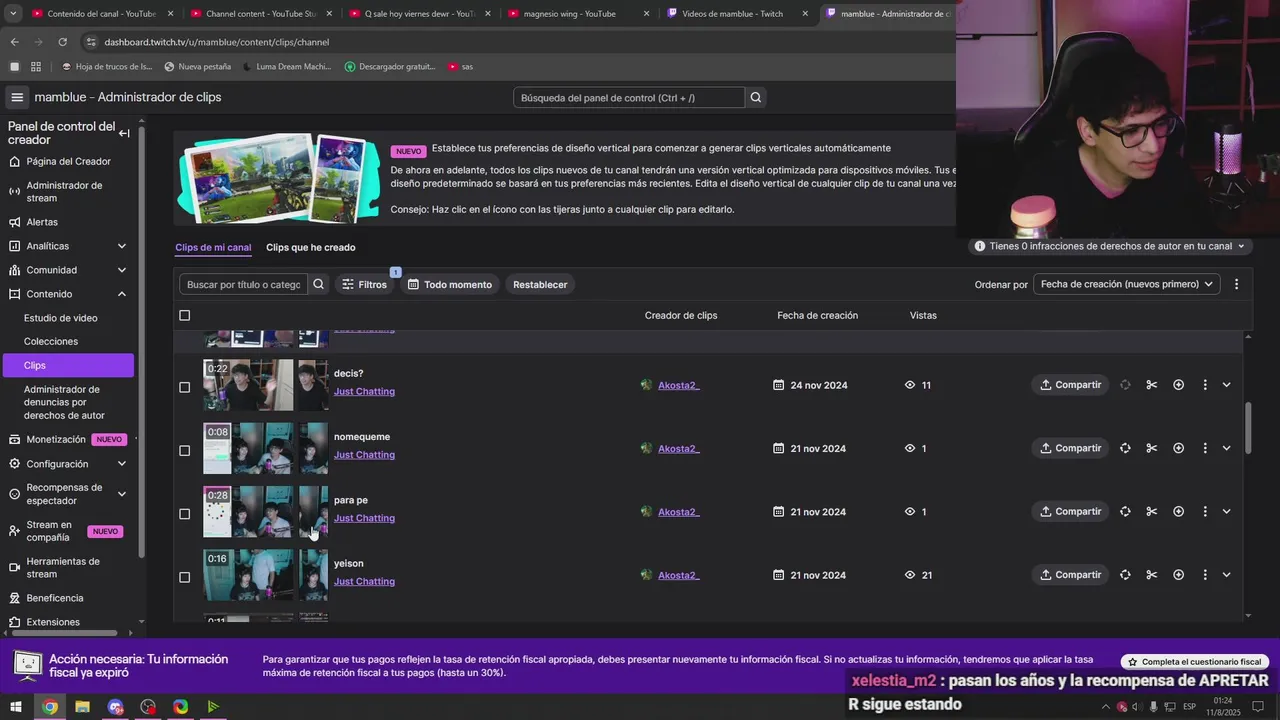Open the 'para pe' clip thumbnail
This screenshot has width=1280, height=720.
[265, 511]
